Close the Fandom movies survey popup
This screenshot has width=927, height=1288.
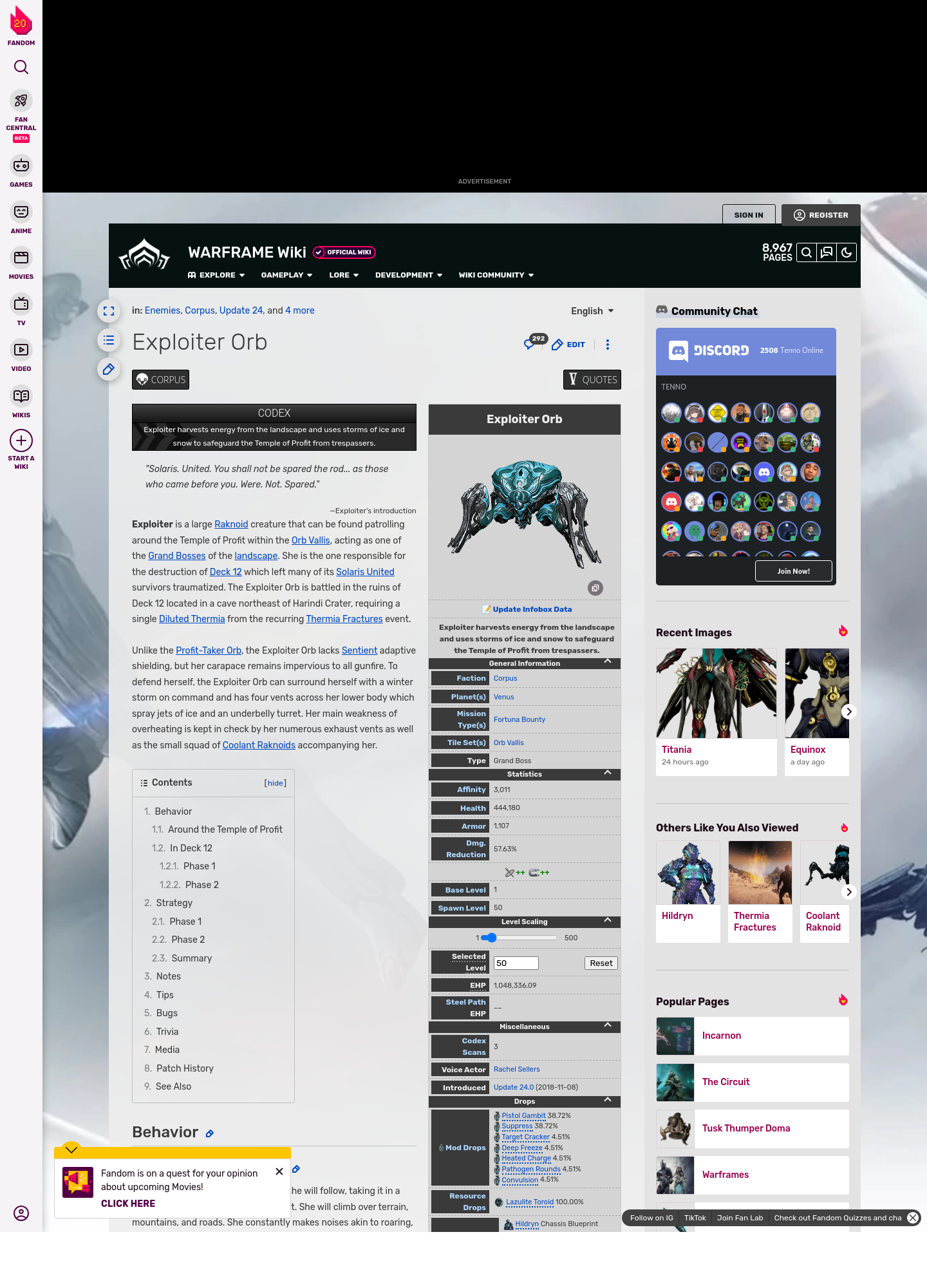click(x=279, y=1171)
